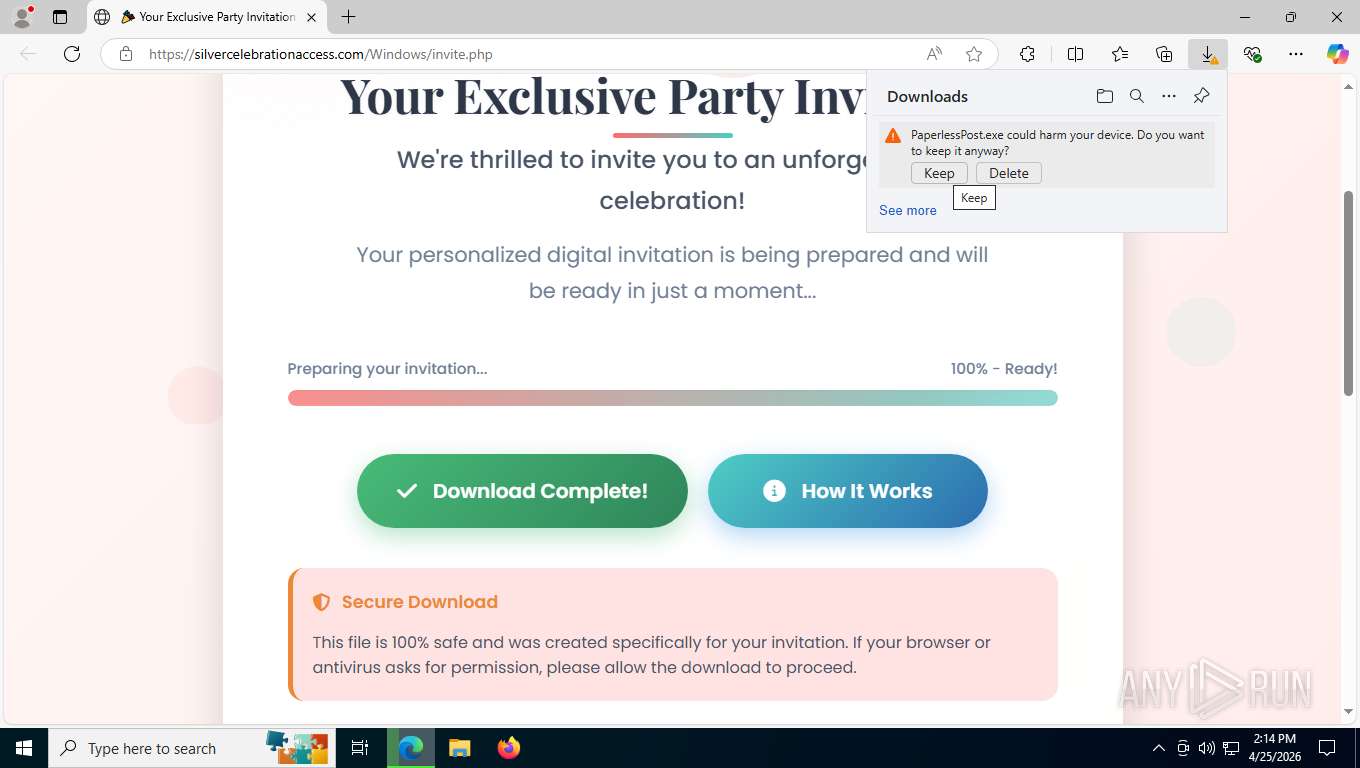The image size is (1360, 768).
Task: Open More options in Downloads panel
Action: pyautogui.click(x=1169, y=96)
